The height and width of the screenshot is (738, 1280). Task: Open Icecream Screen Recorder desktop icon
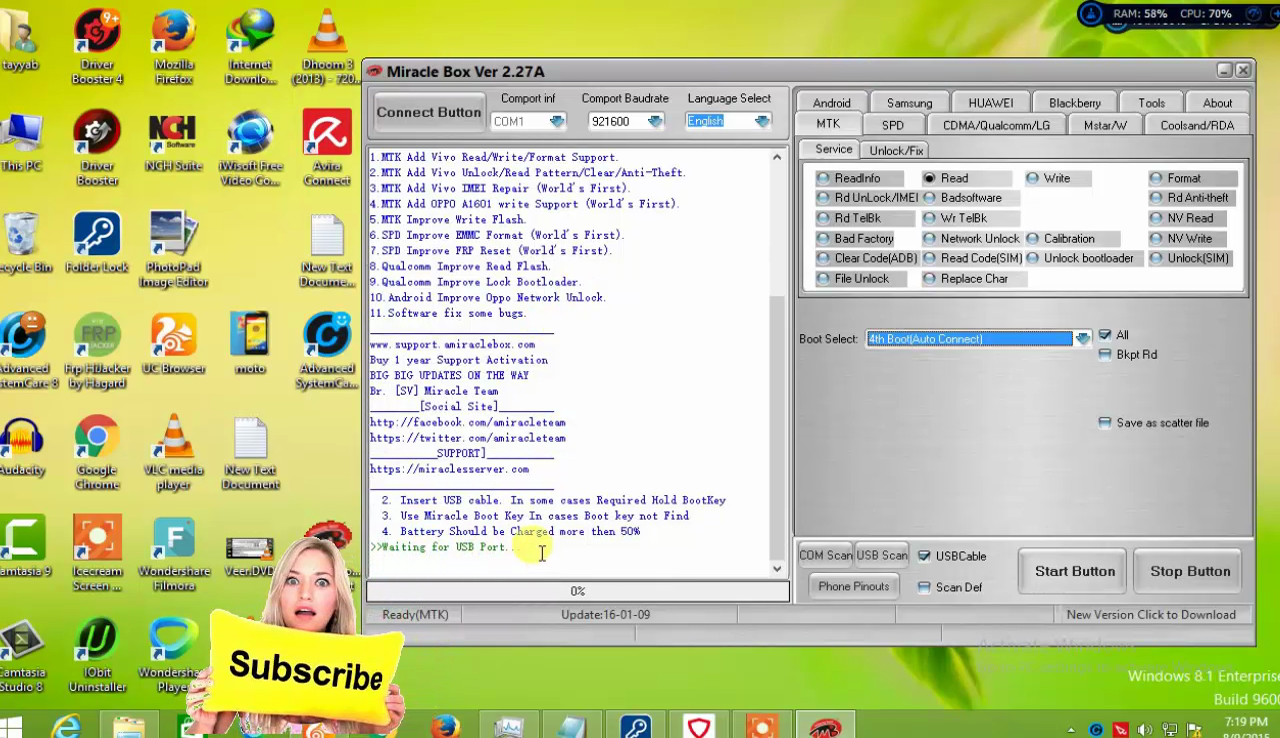point(97,553)
